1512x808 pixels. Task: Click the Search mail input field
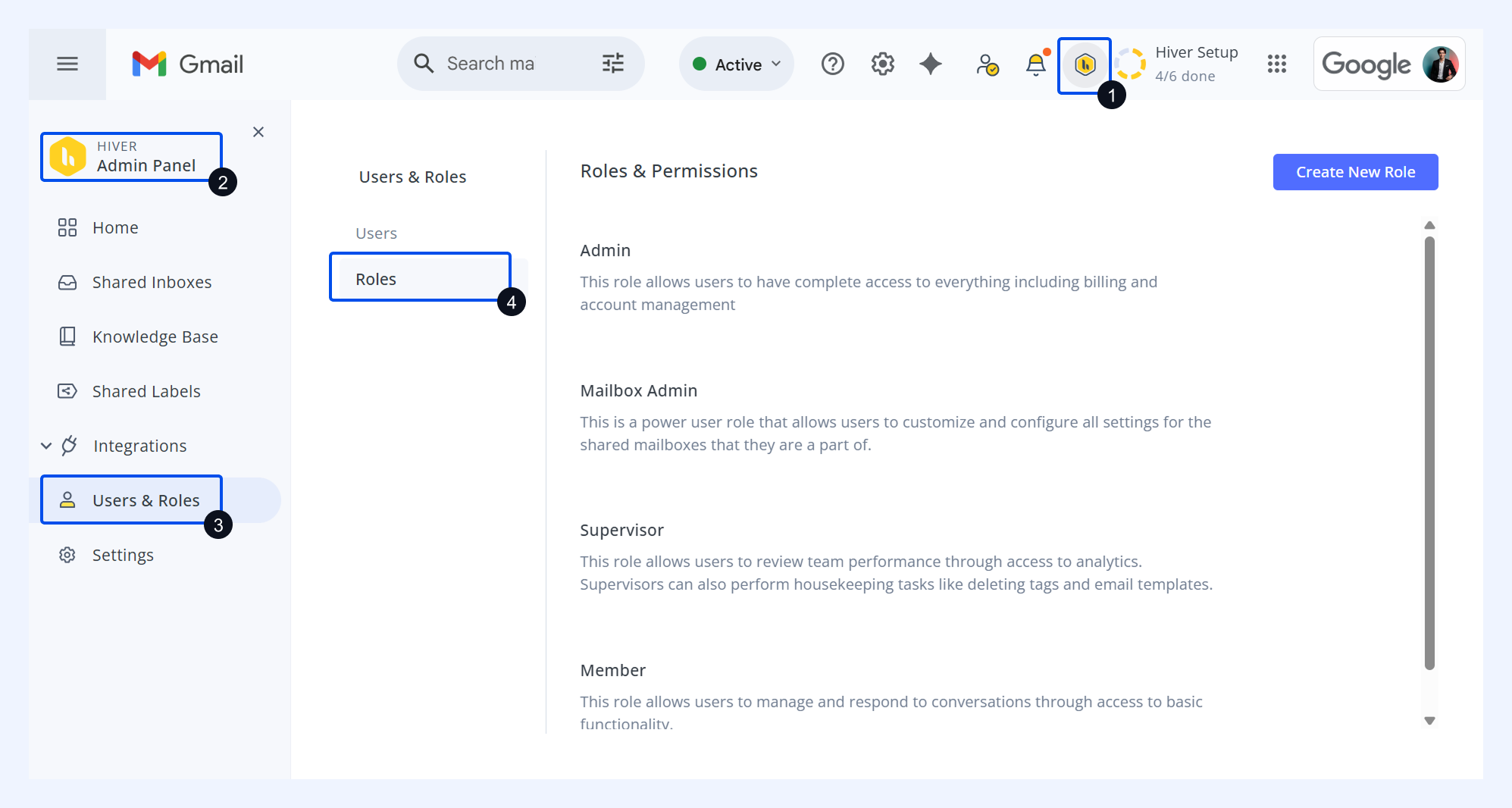pos(520,64)
